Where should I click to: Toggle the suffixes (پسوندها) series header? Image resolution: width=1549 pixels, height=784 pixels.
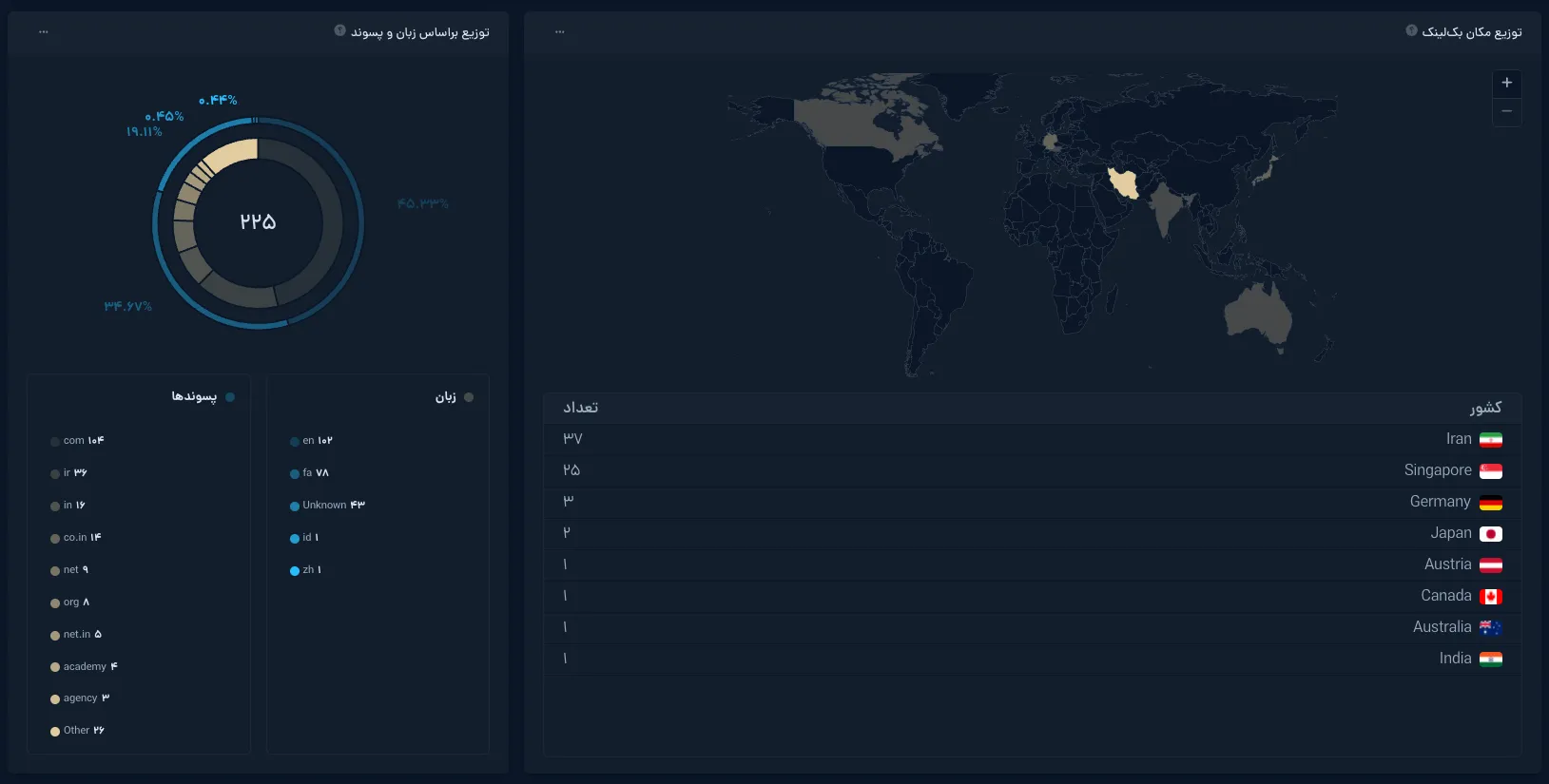click(x=203, y=396)
